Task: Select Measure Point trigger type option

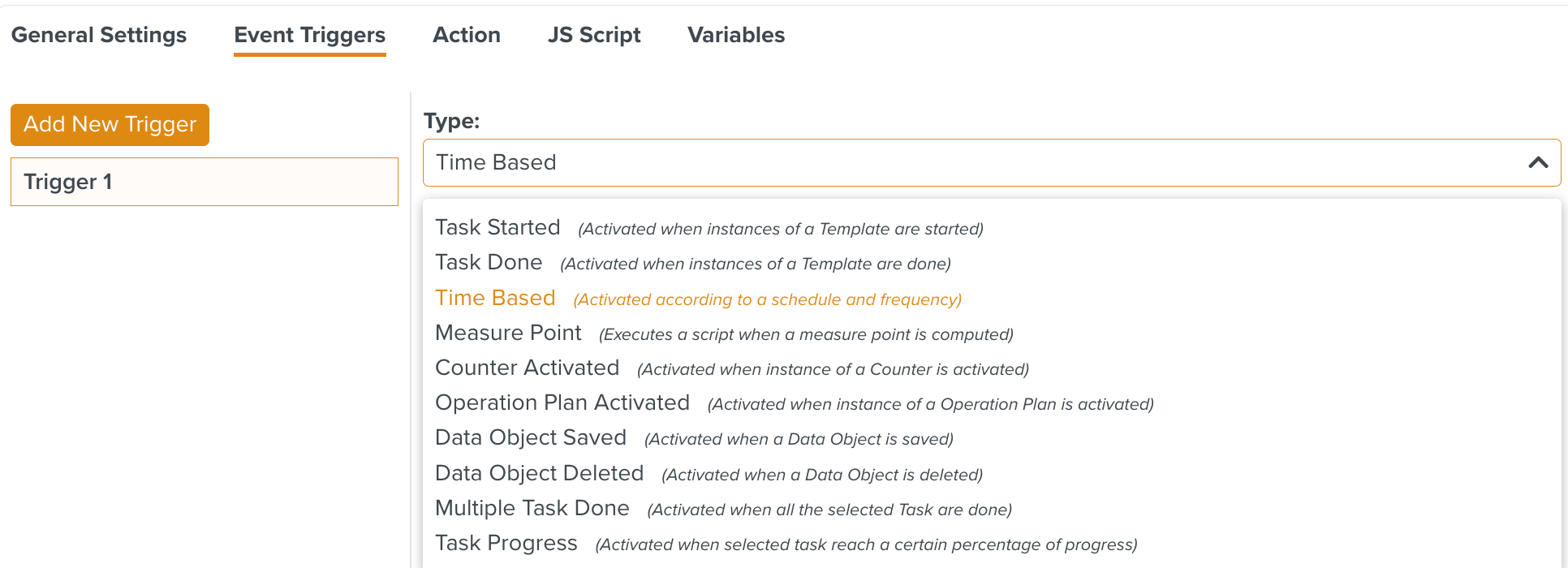Action: 508,333
